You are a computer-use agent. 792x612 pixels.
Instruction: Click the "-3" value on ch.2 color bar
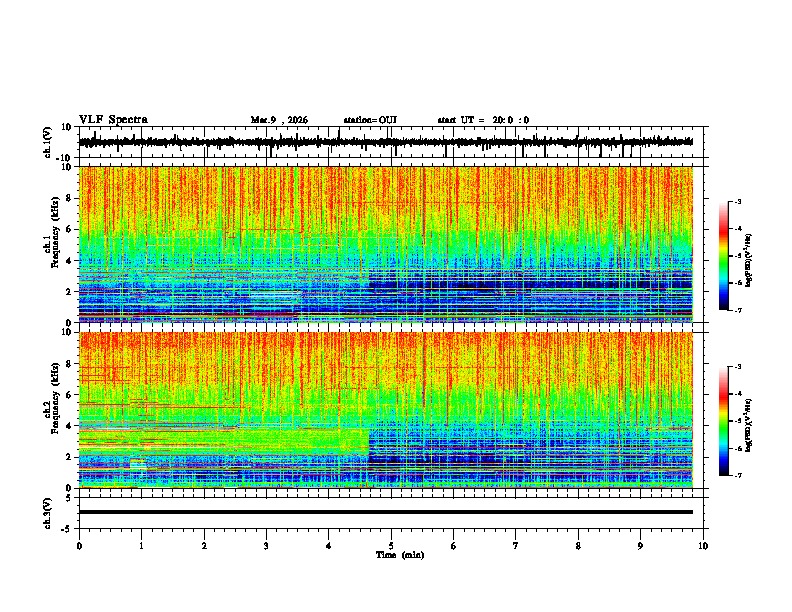(737, 367)
